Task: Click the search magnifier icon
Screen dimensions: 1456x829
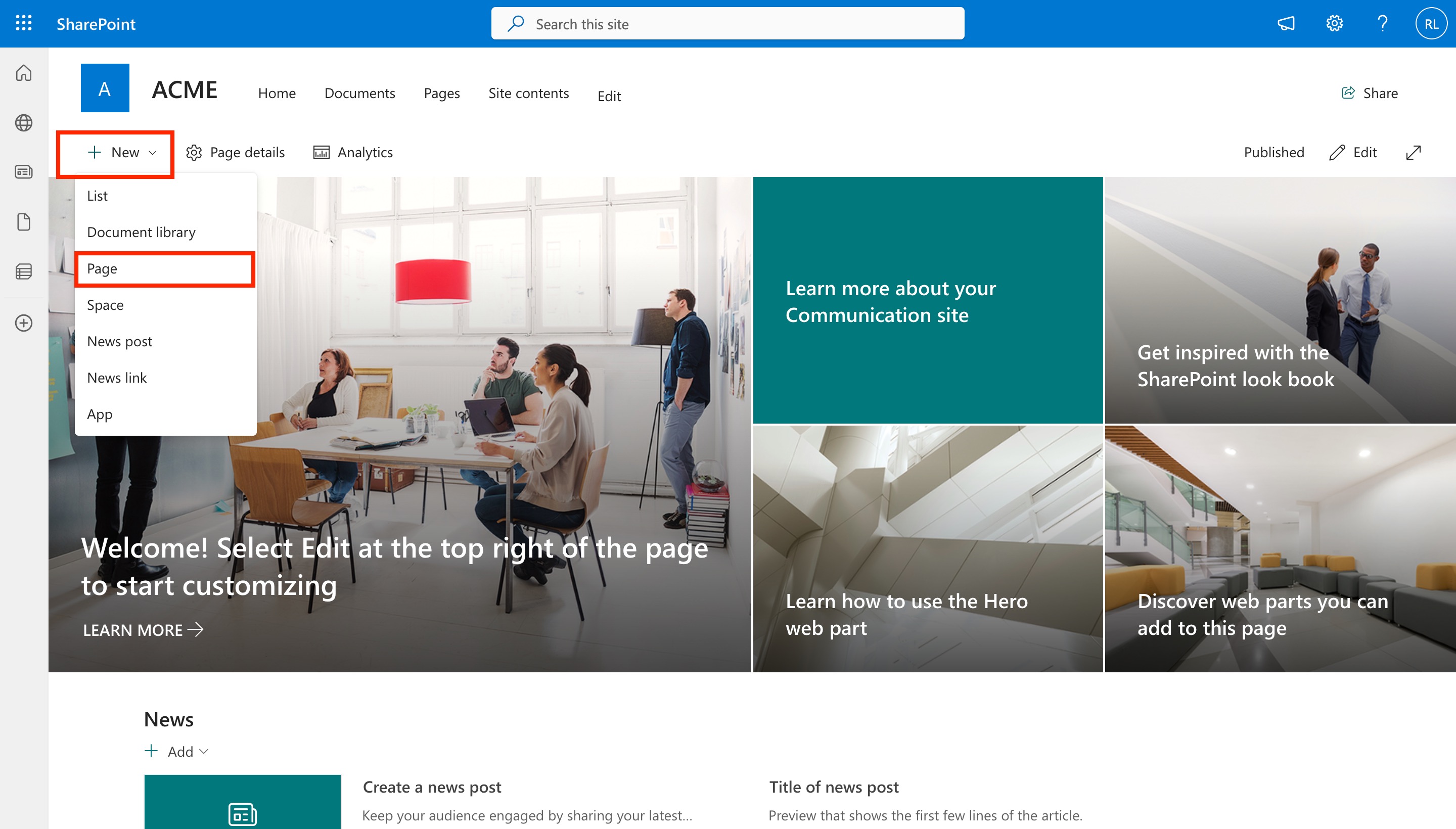Action: point(515,24)
